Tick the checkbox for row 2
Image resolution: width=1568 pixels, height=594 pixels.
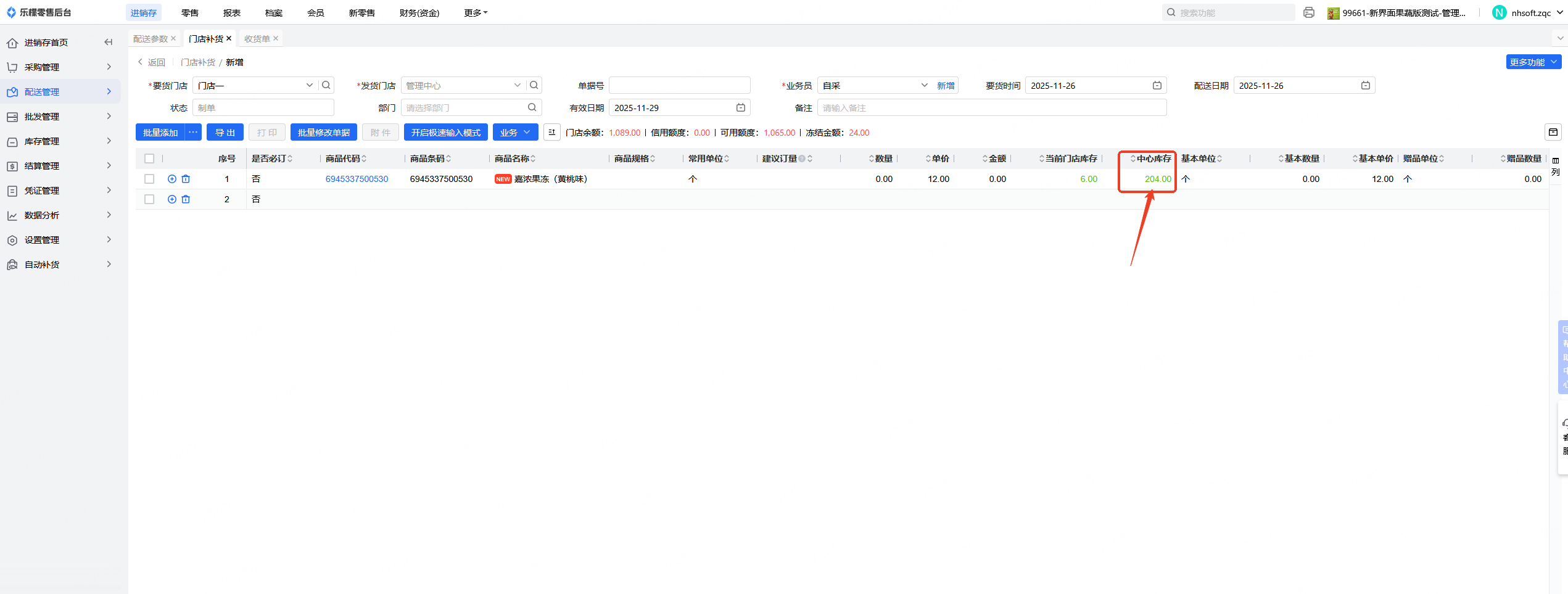coord(149,199)
